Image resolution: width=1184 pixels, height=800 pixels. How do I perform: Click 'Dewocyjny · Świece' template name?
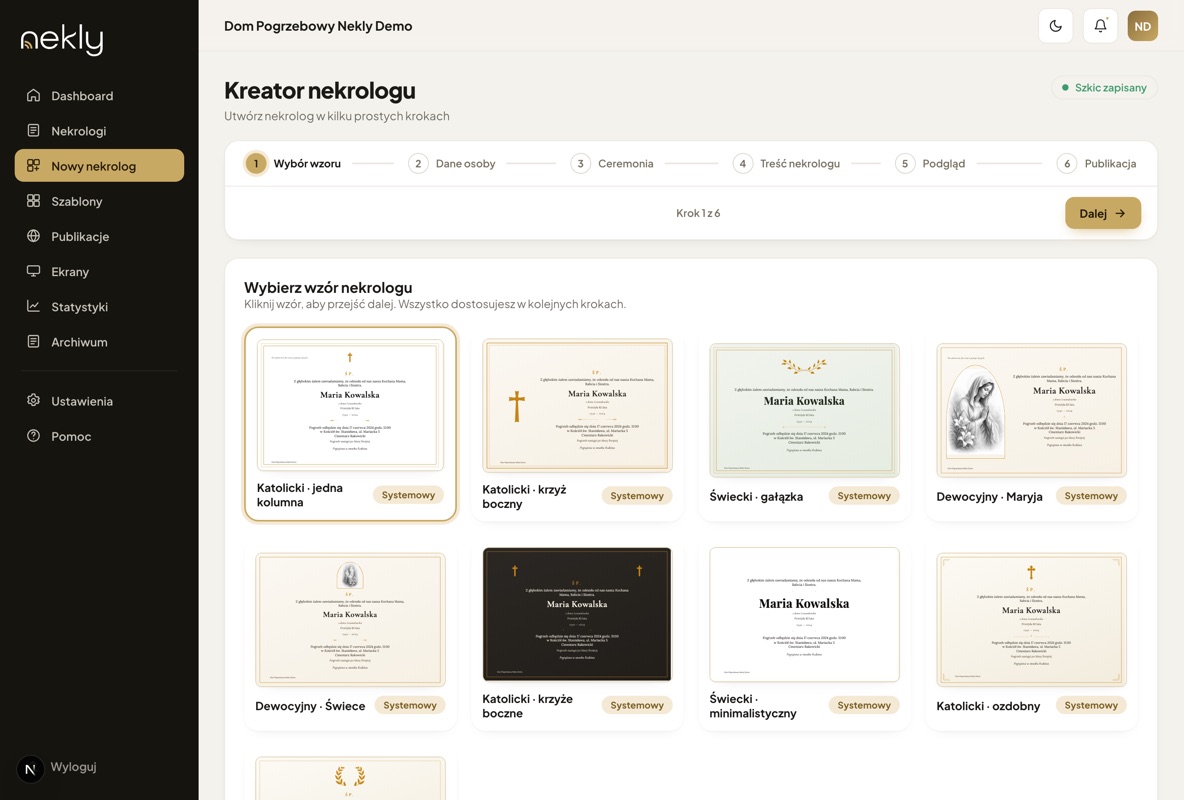point(310,706)
